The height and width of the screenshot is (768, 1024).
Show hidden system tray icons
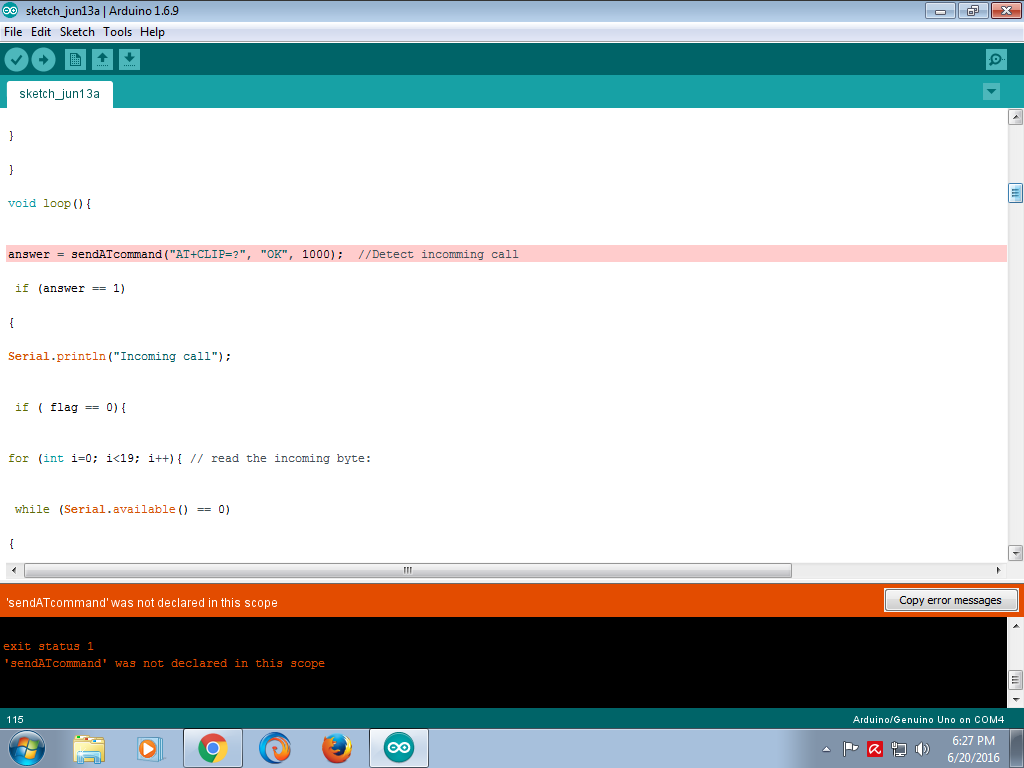826,749
